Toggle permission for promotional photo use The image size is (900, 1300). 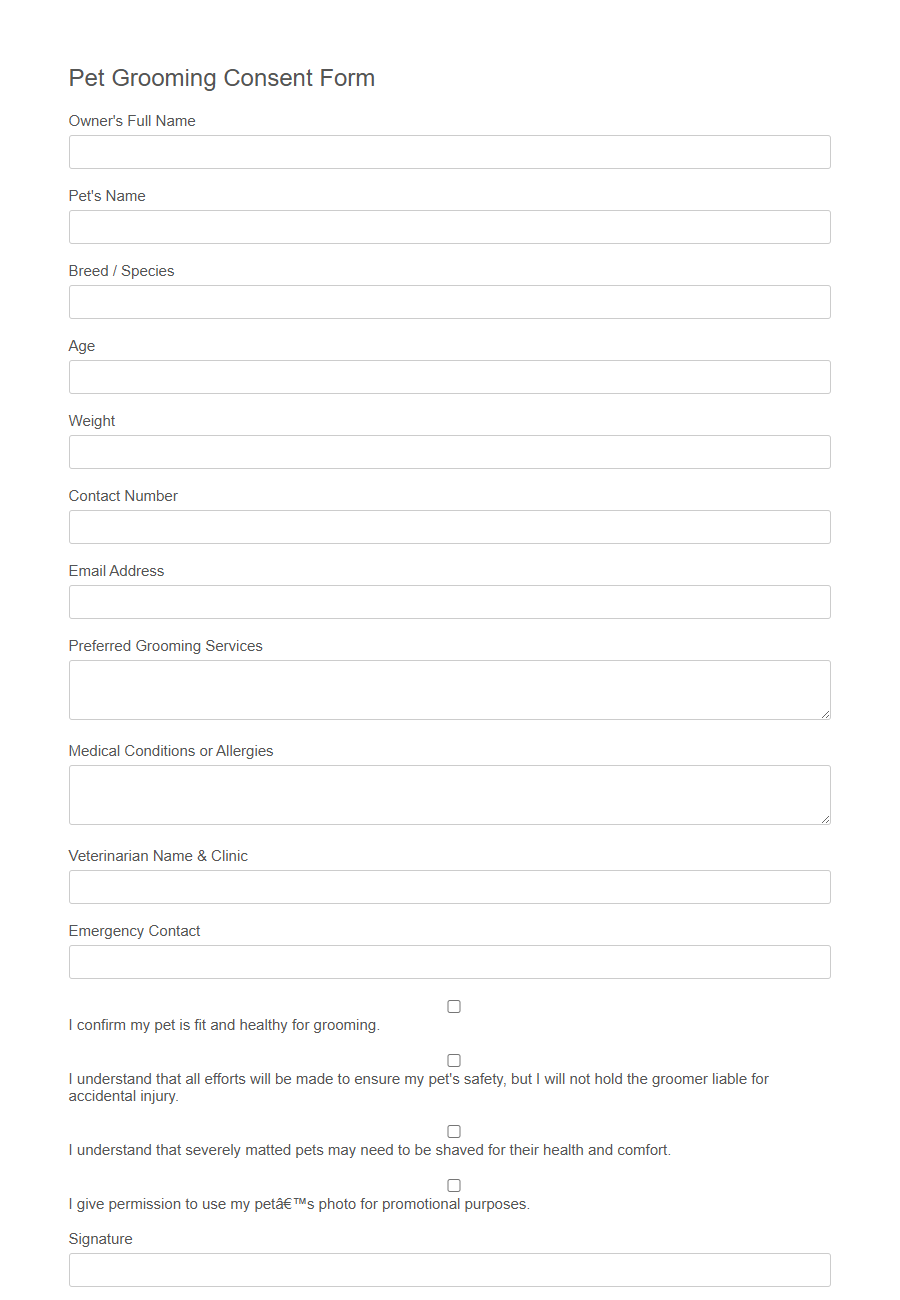pyautogui.click(x=454, y=1185)
